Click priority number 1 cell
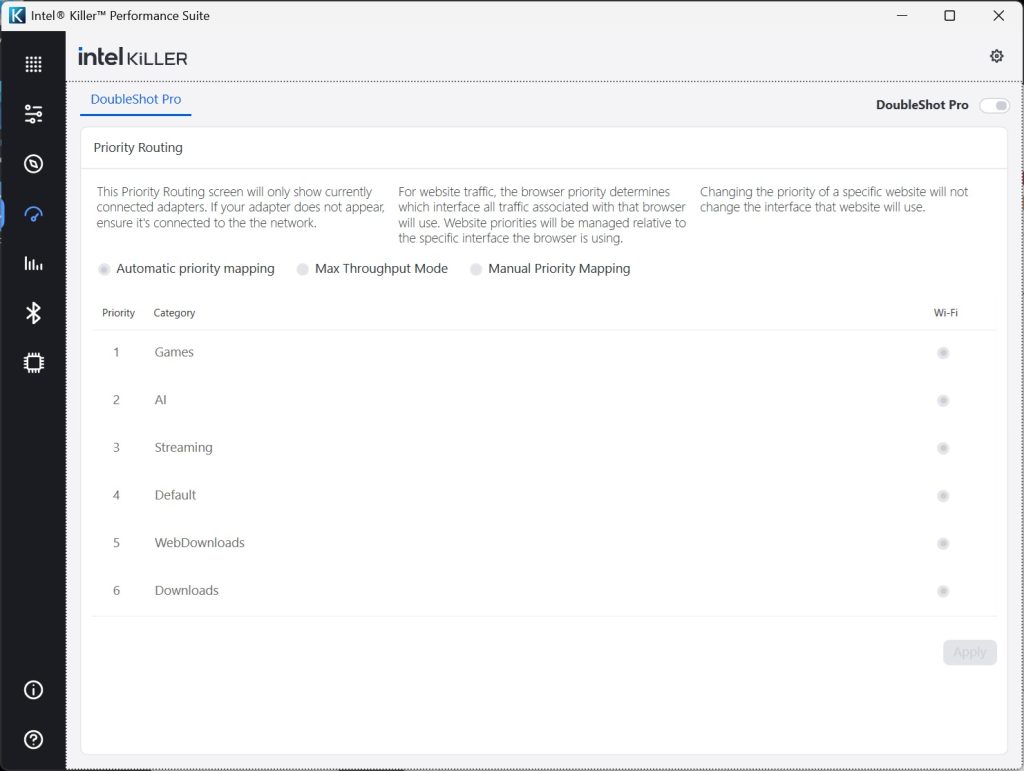1024x771 pixels. (x=116, y=352)
